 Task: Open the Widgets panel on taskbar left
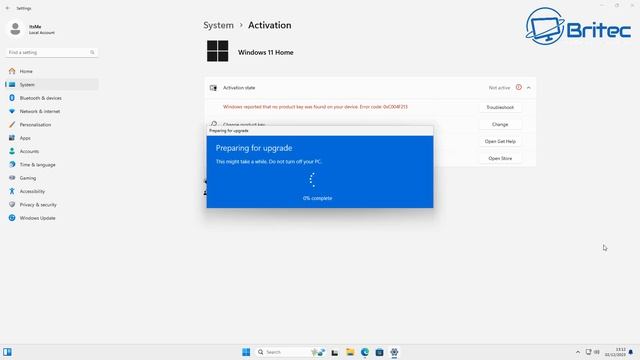tap(7, 352)
